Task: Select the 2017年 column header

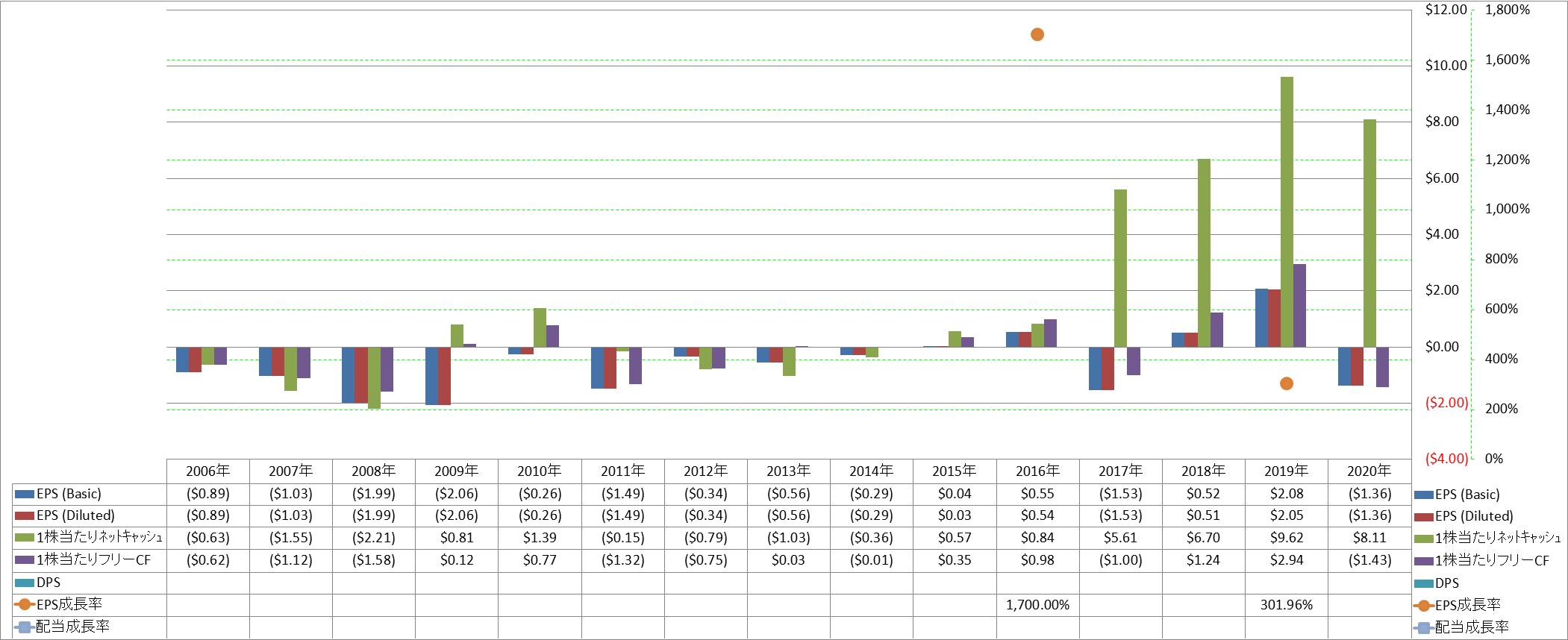Action: (x=1120, y=471)
